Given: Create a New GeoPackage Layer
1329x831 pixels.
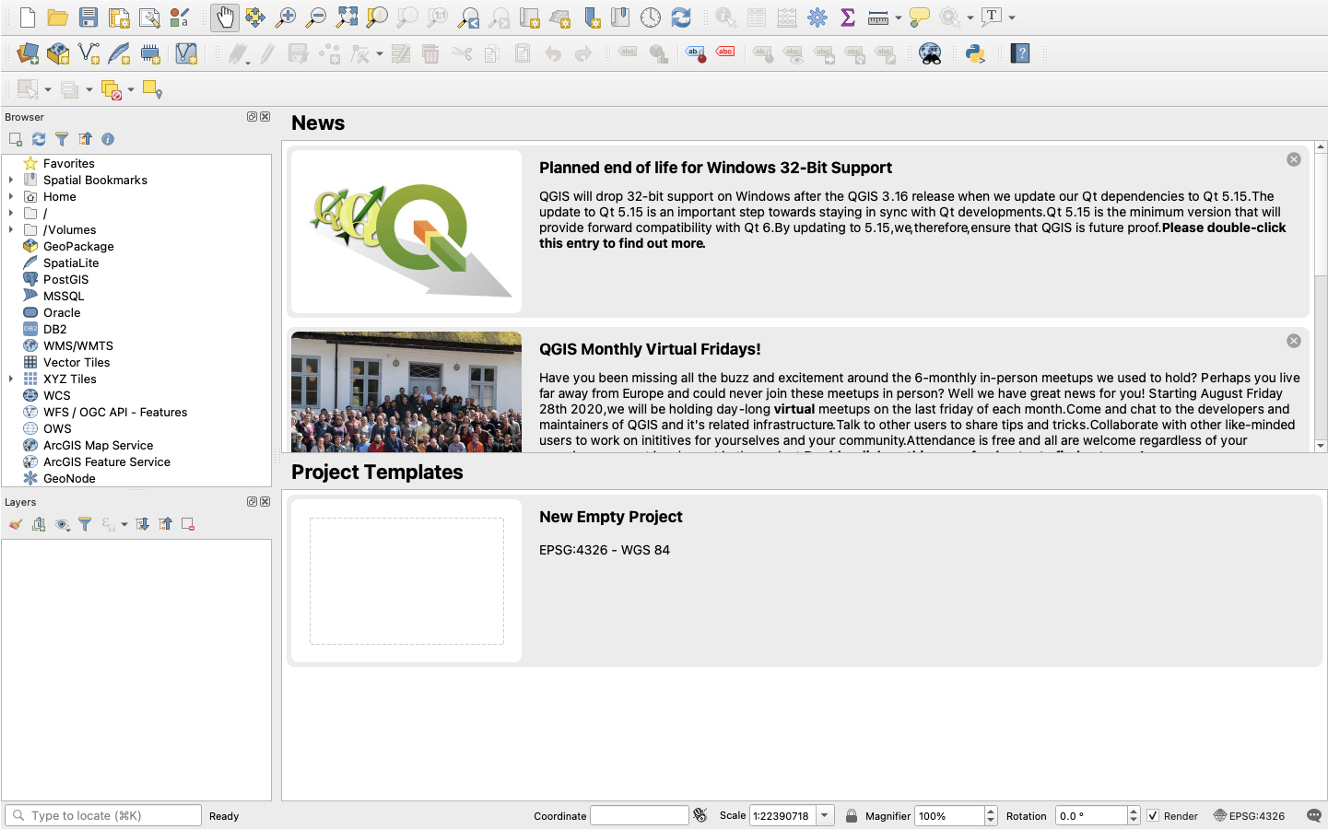Looking at the screenshot, I should (x=57, y=53).
